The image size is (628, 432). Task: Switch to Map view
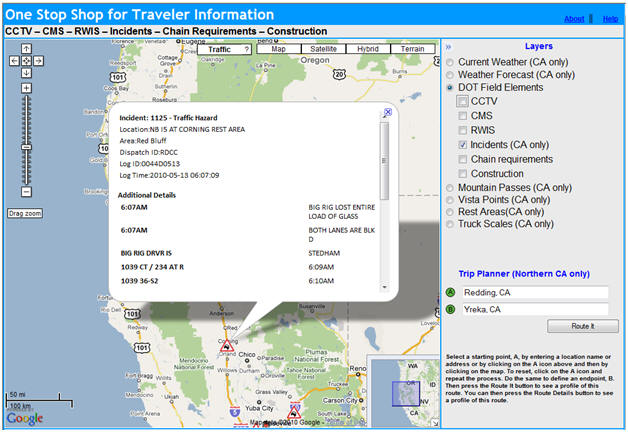click(278, 49)
